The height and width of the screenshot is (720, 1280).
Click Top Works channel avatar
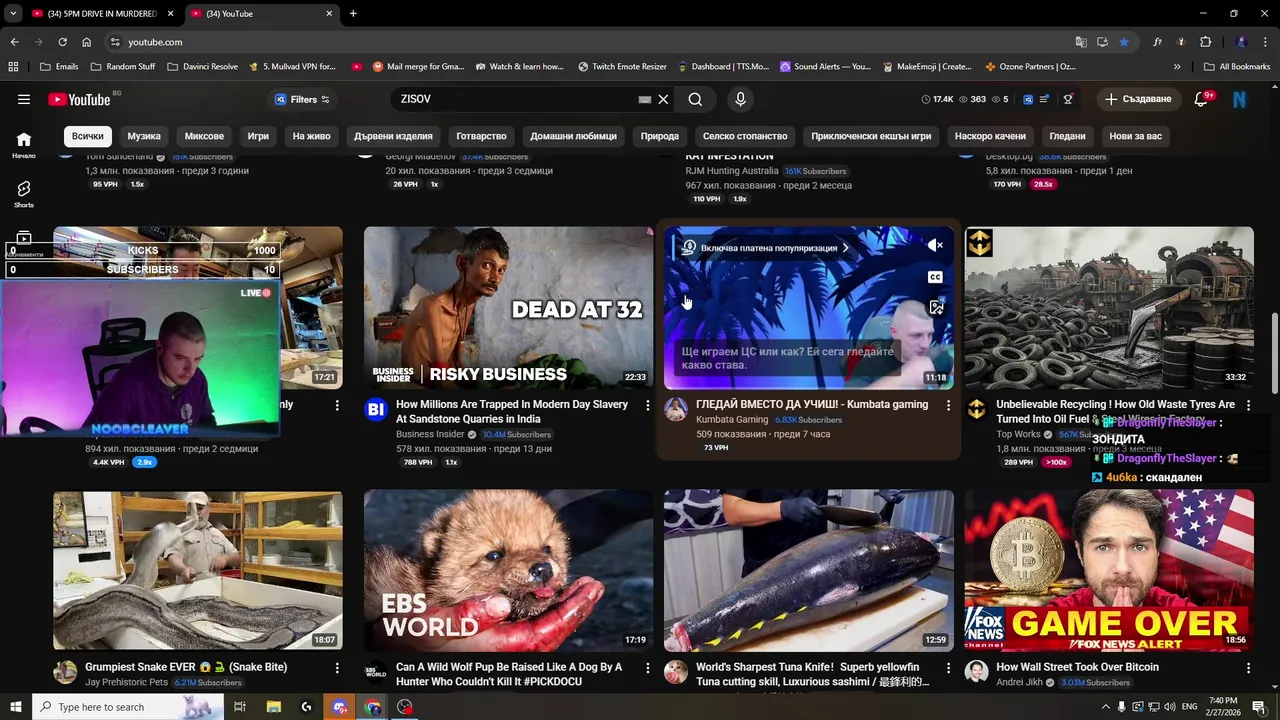976,408
